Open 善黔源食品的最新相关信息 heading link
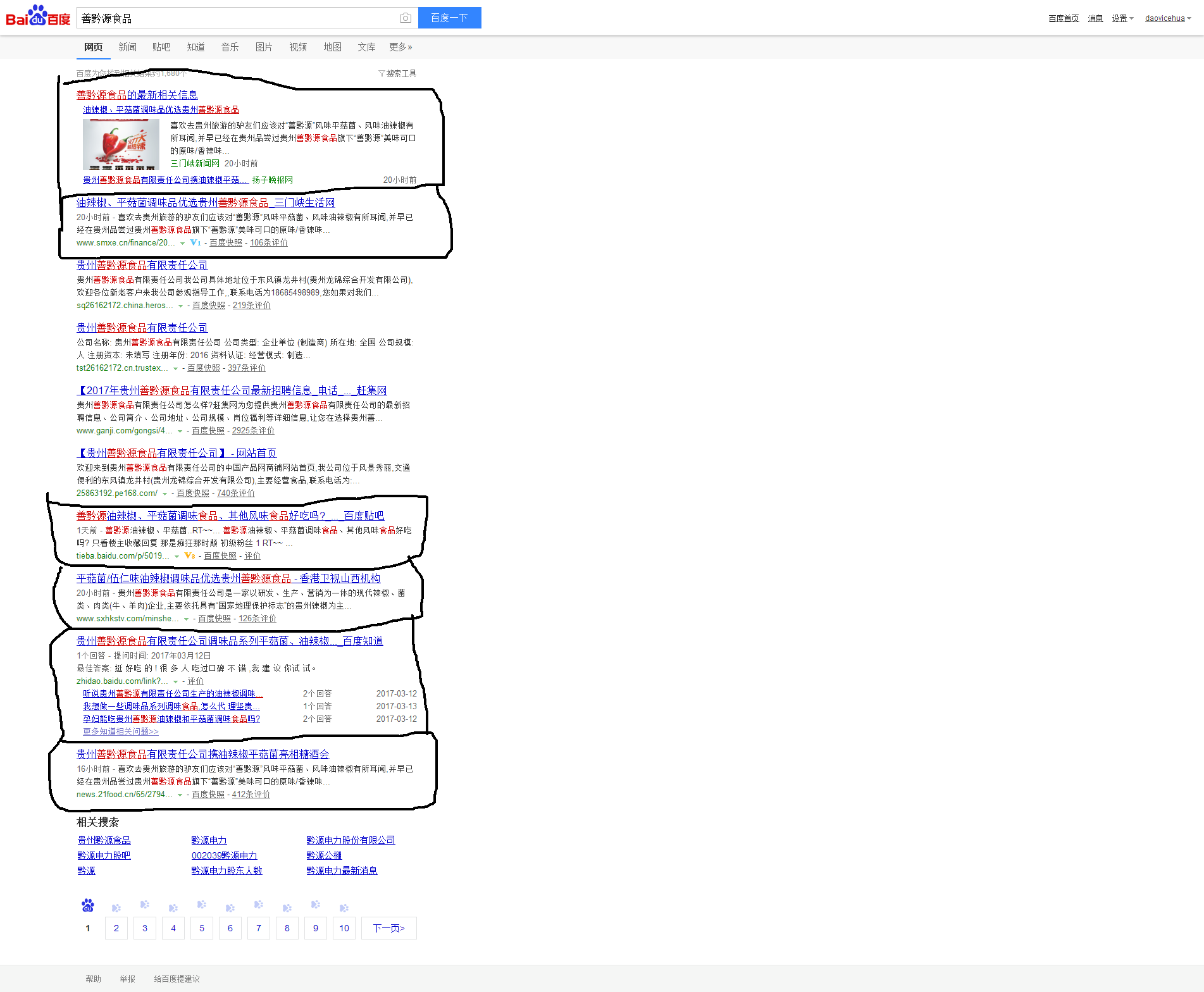This screenshot has width=1204, height=992. [x=137, y=95]
